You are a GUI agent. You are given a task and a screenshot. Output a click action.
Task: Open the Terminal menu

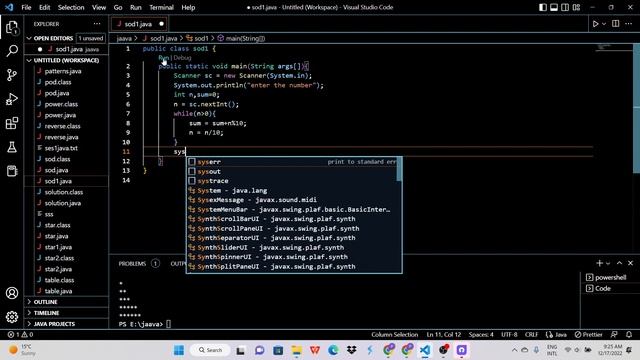click(161, 7)
